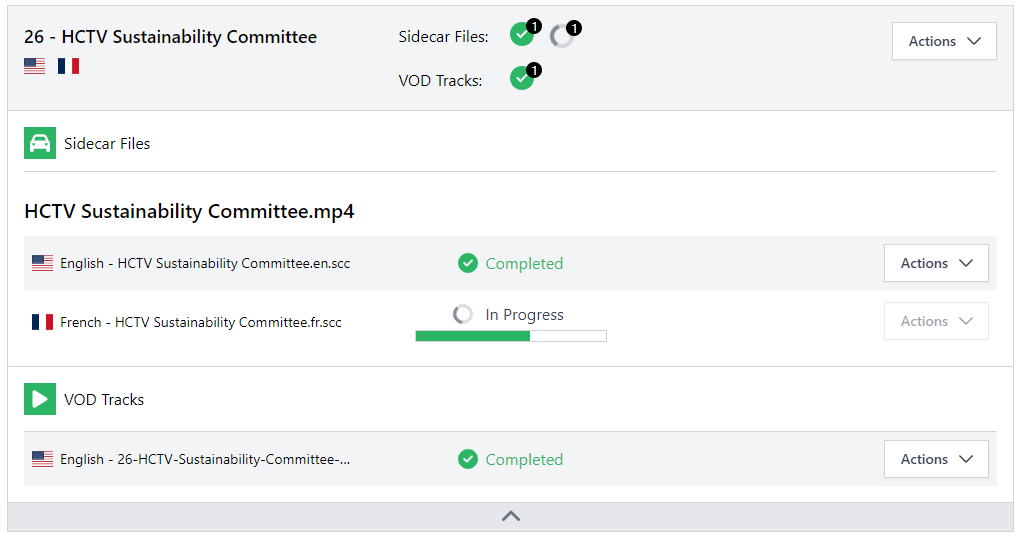Click the green Sidecar Files car icon
The image size is (1021, 538).
[x=40, y=143]
